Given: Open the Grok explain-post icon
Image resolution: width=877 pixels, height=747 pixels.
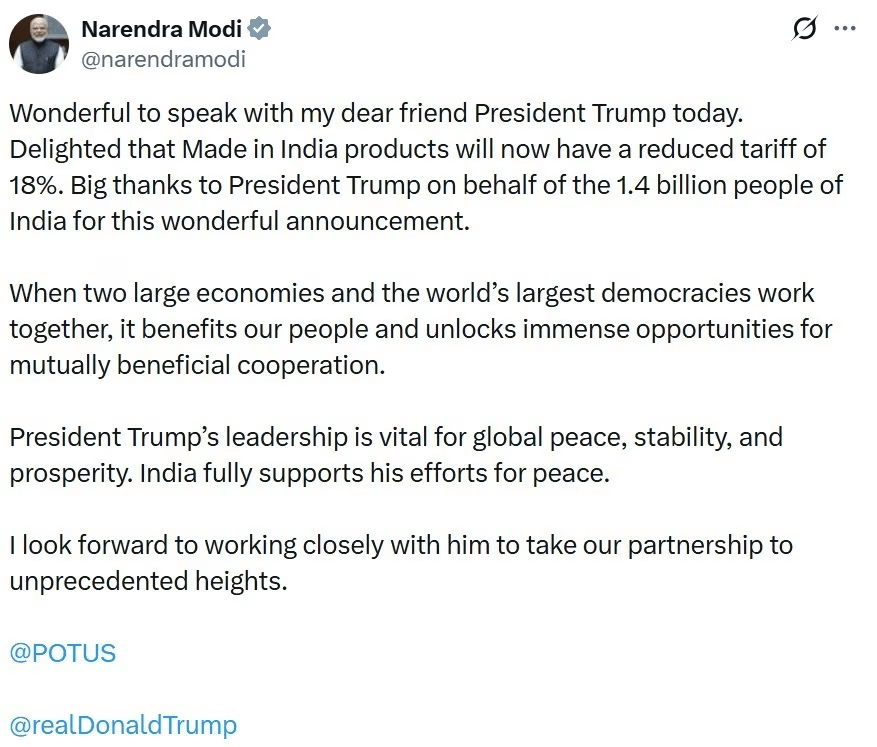Looking at the screenshot, I should coord(803,30).
